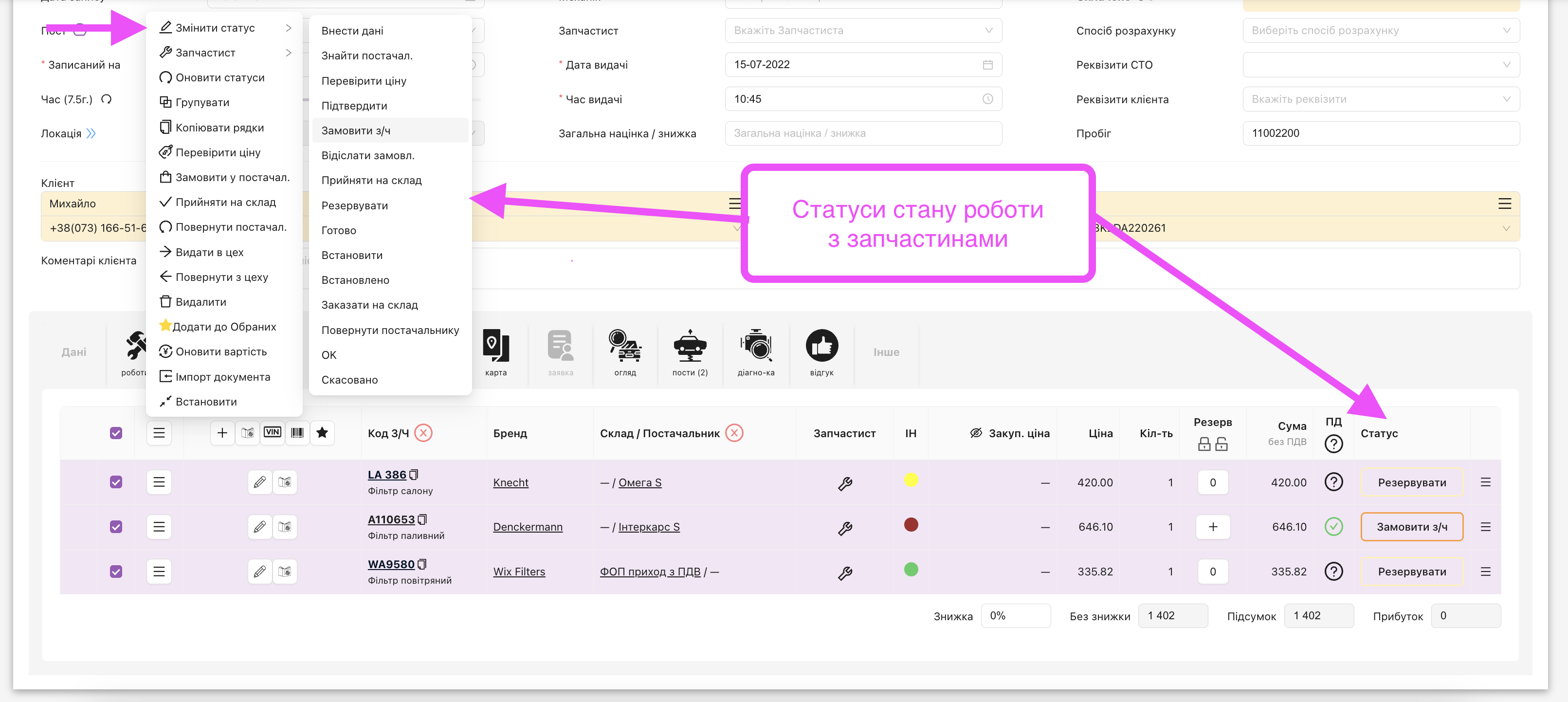Click the yellow indicator dot for LA 386
This screenshot has height=702, width=1568.
point(910,480)
